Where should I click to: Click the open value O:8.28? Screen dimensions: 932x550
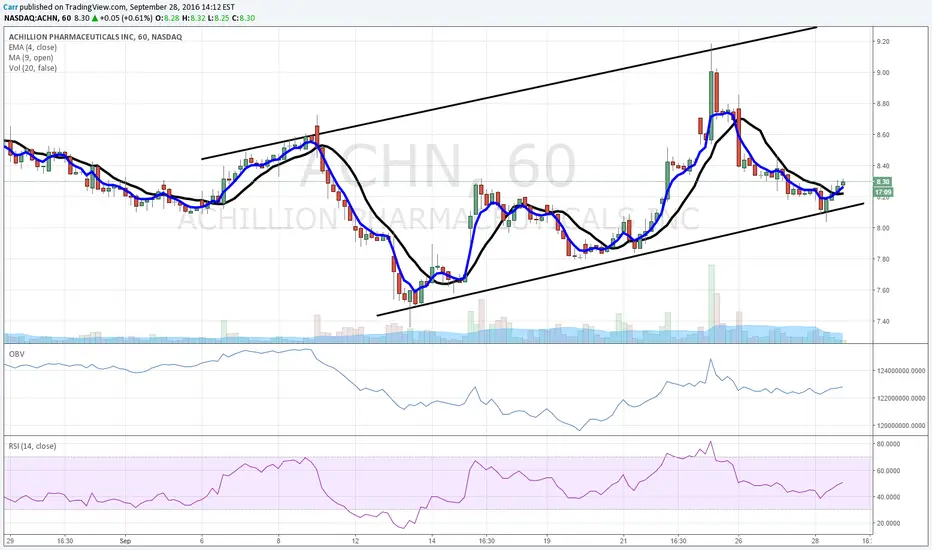click(x=168, y=18)
